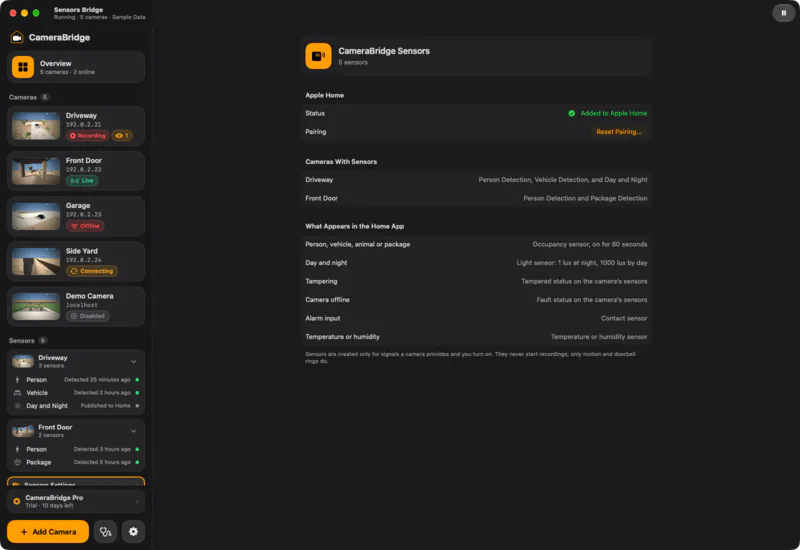Click the Driveway Person sensor icon

17,380
